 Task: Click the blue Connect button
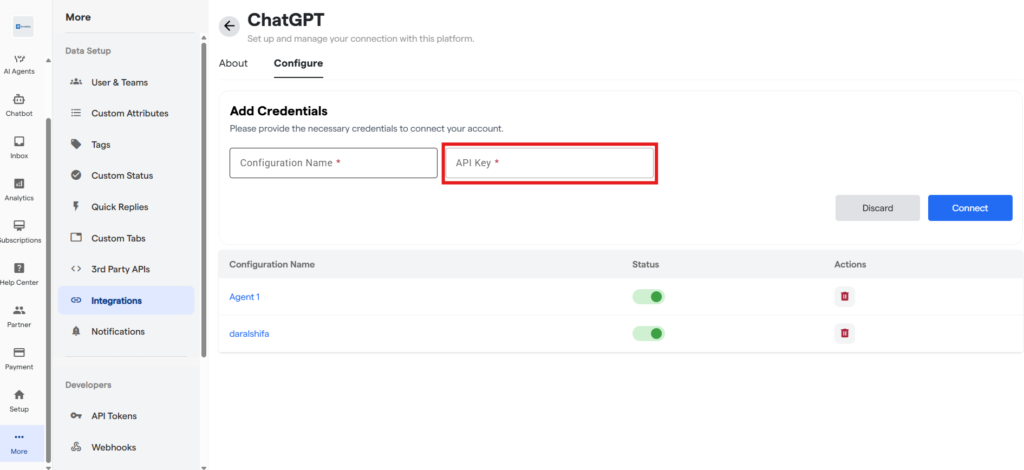coord(970,208)
